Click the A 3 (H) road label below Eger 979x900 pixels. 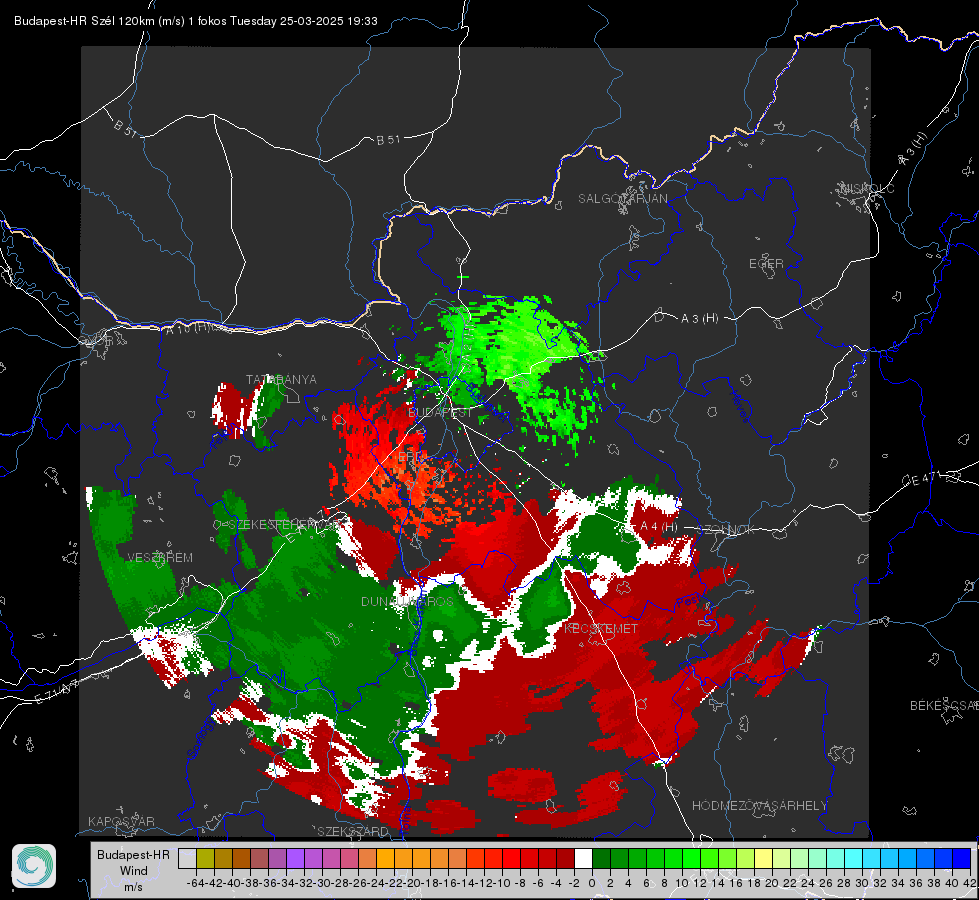coord(699,319)
